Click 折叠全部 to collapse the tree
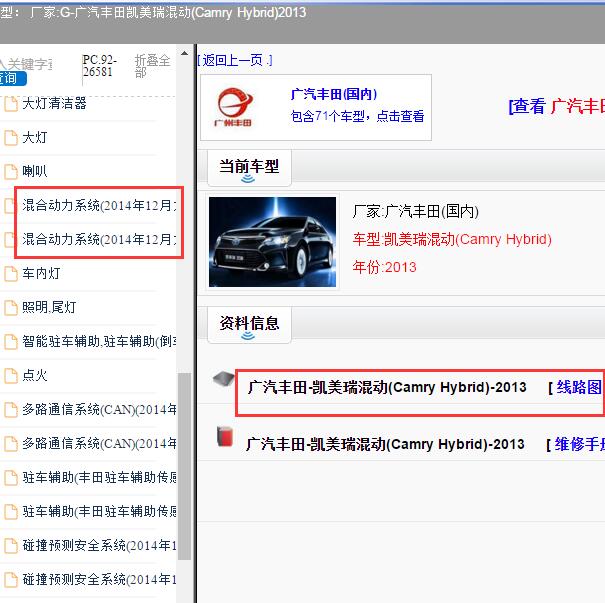The width and height of the screenshot is (605, 603). coord(152,66)
